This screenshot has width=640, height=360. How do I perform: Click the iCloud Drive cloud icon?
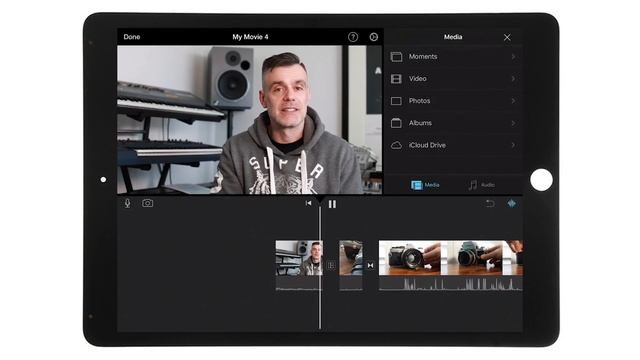396,145
